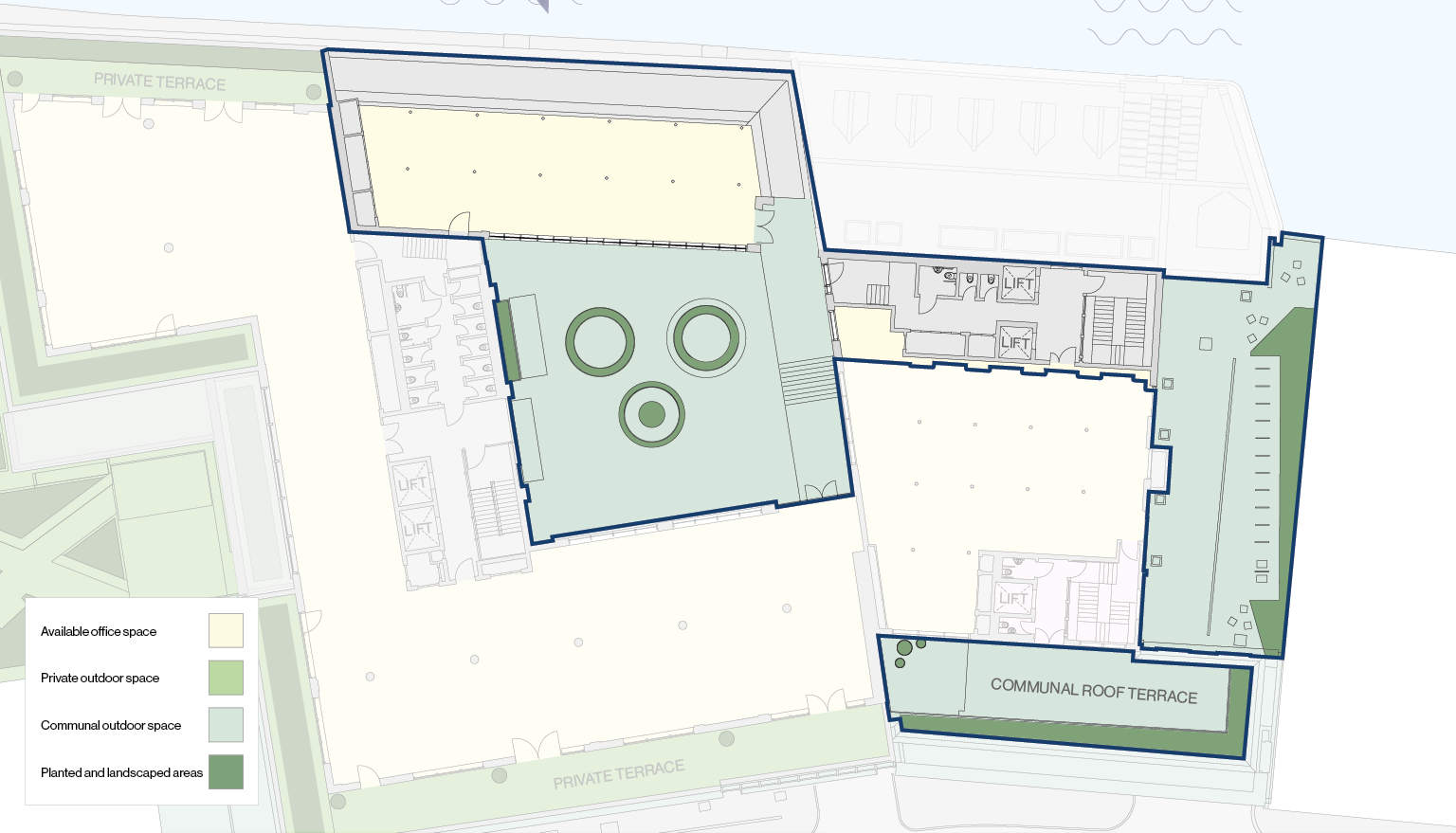Click the largest tree on communal roof terrace
Screen dimensions: 1456x833
pyautogui.click(x=904, y=648)
